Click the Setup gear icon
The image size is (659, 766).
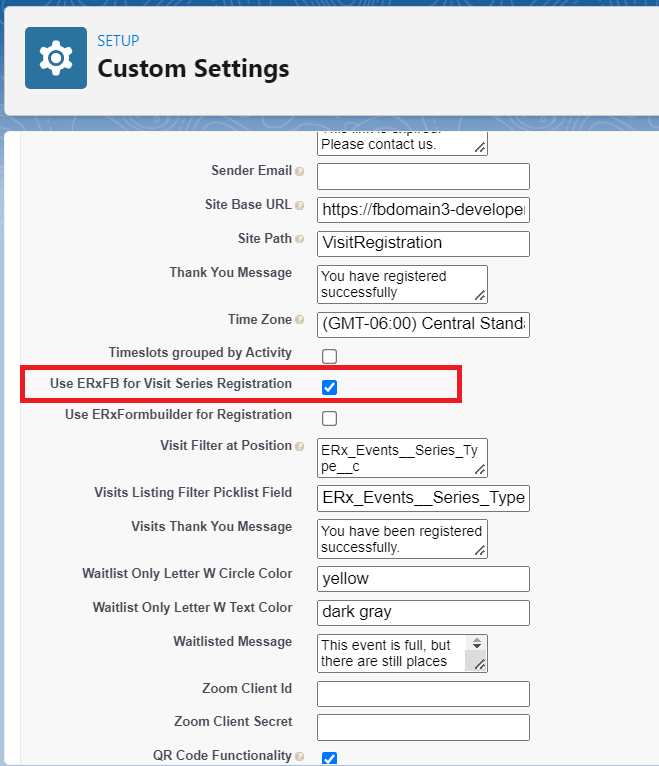[56, 59]
